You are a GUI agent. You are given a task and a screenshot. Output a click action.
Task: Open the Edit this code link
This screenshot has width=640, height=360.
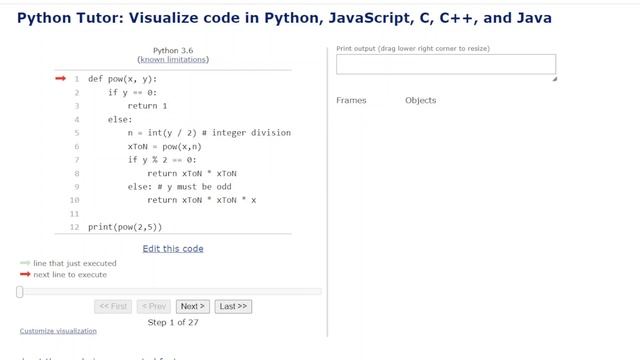click(x=173, y=249)
